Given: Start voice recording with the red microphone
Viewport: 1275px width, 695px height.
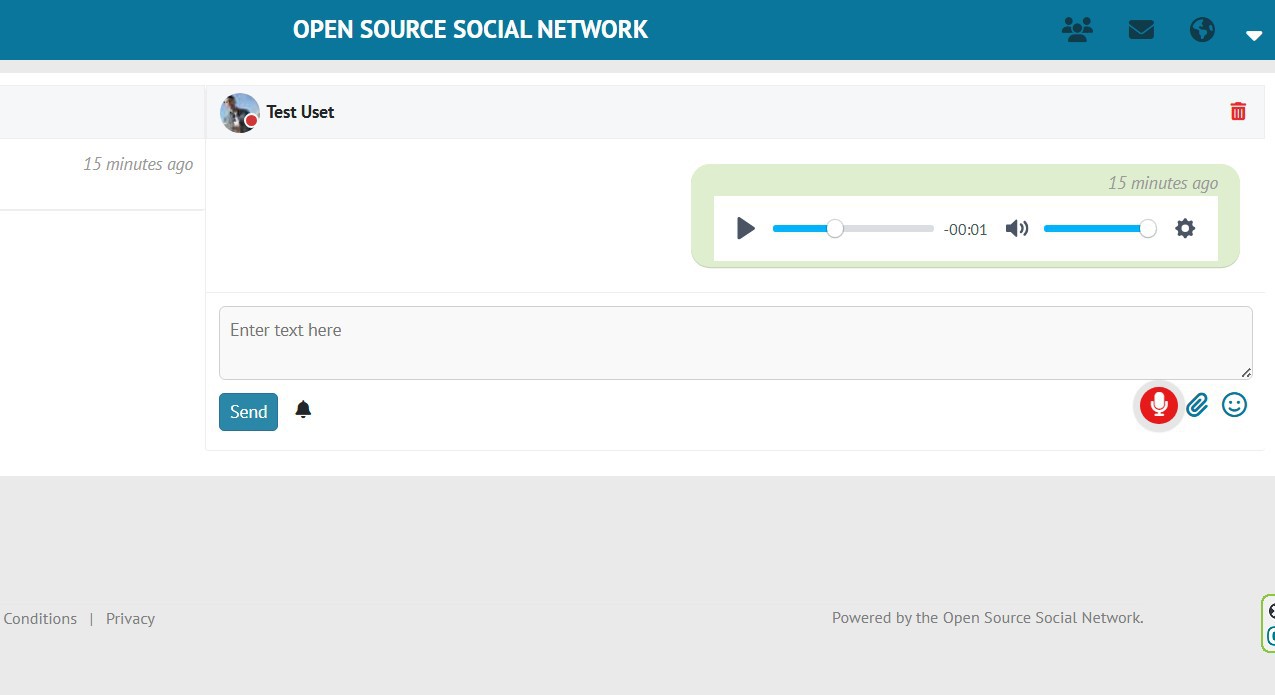Looking at the screenshot, I should point(1159,405).
